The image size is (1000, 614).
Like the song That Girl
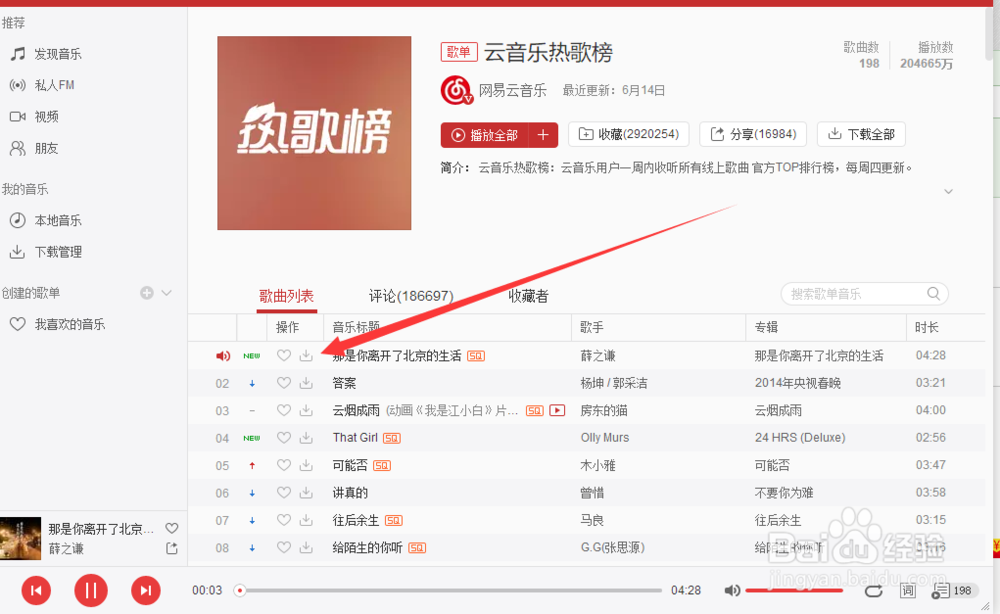(x=284, y=438)
